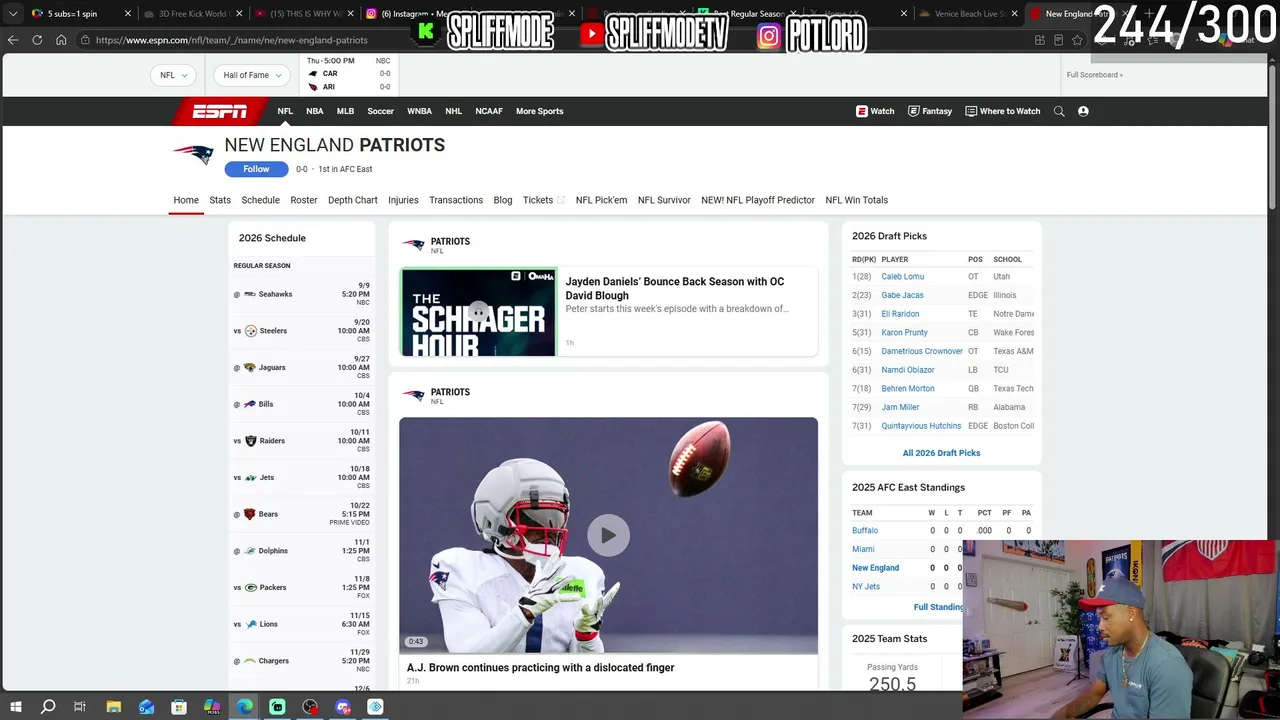Image resolution: width=1280 pixels, height=720 pixels.
Task: Open the Windows Start menu
Action: (15, 707)
